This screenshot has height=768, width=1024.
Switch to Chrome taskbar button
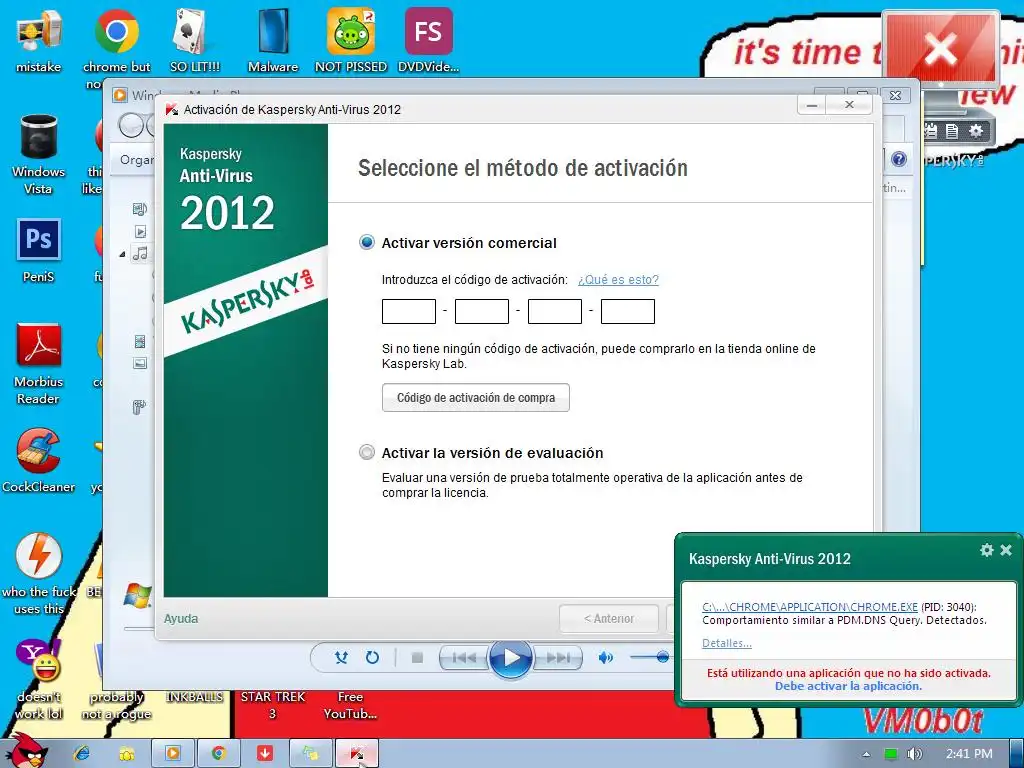tap(218, 754)
